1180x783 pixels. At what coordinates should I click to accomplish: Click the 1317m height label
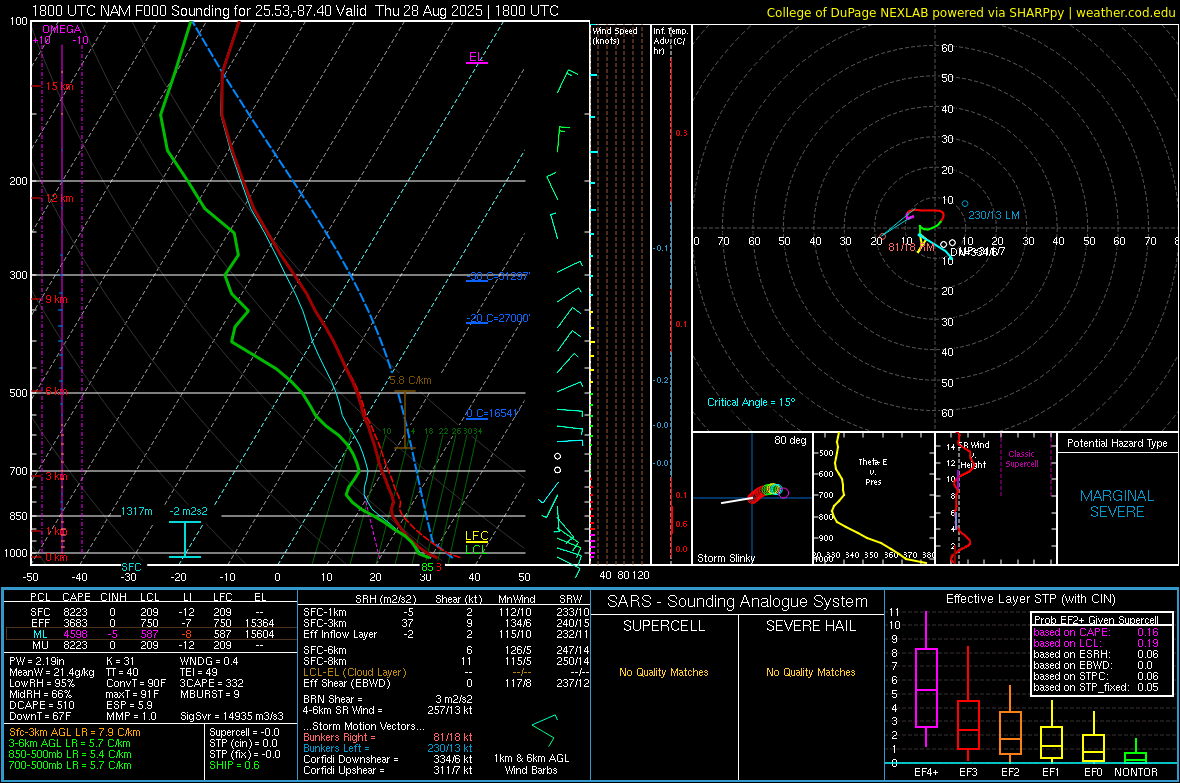tap(137, 511)
